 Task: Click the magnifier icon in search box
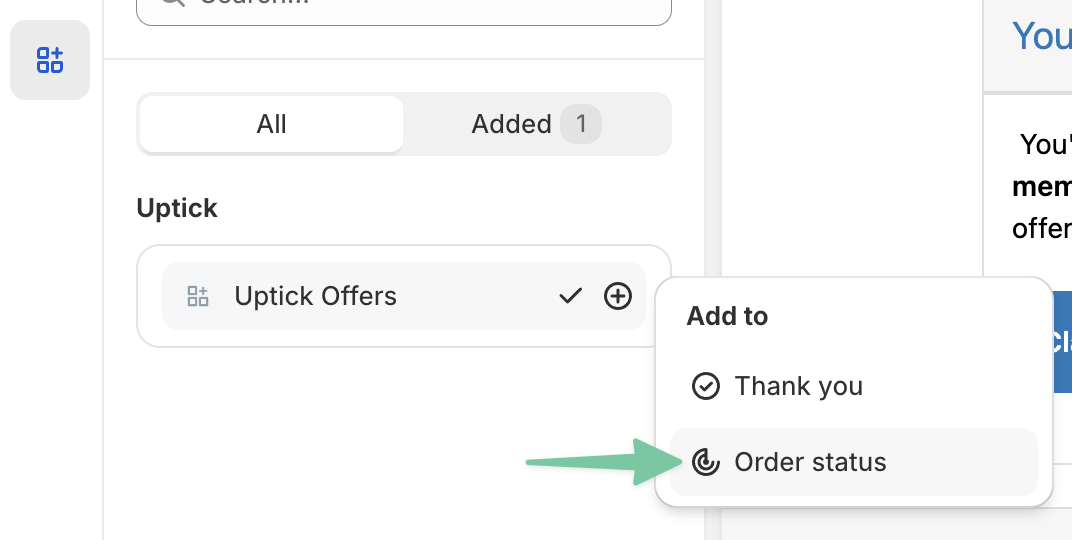pyautogui.click(x=173, y=3)
